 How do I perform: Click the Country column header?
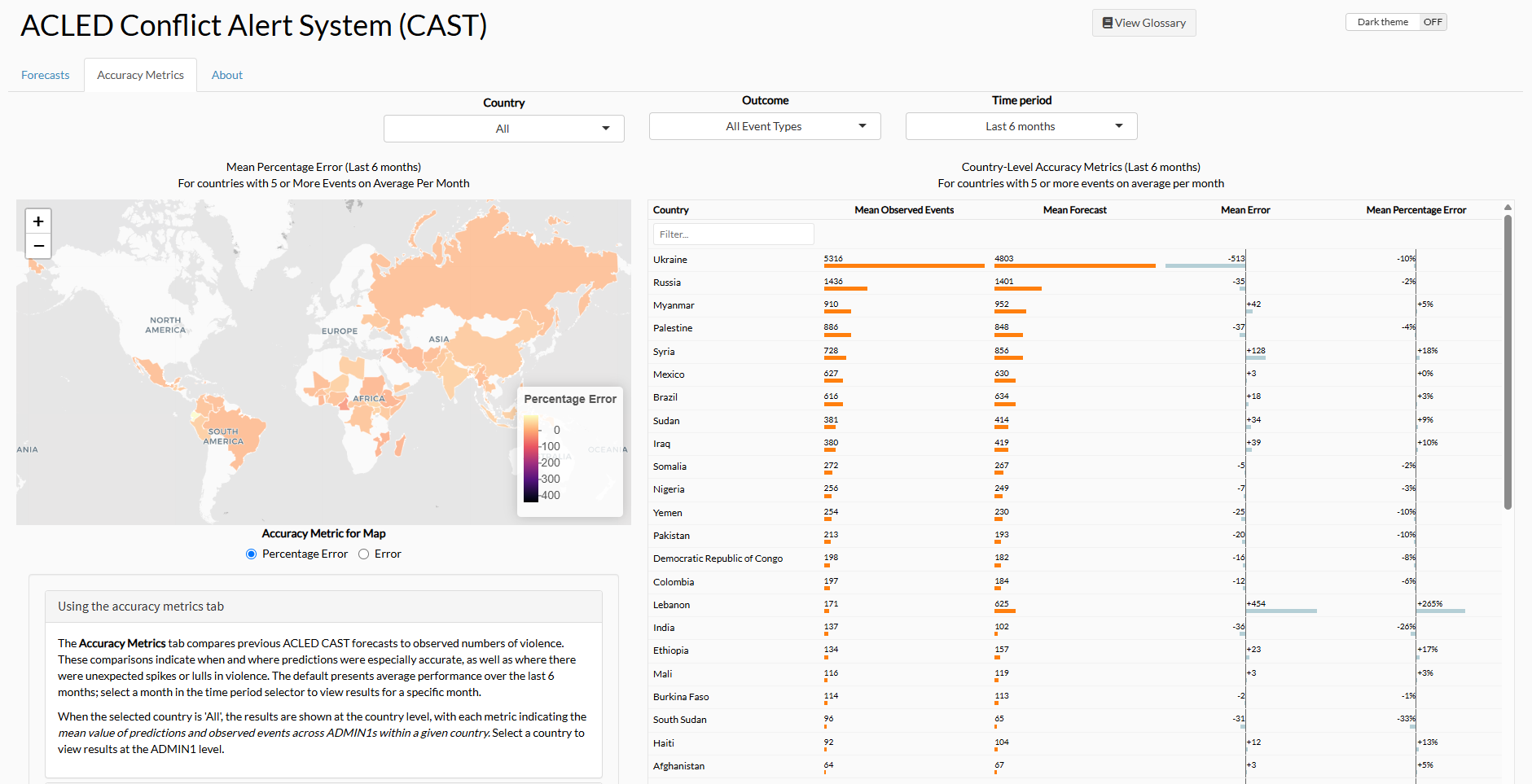point(671,210)
